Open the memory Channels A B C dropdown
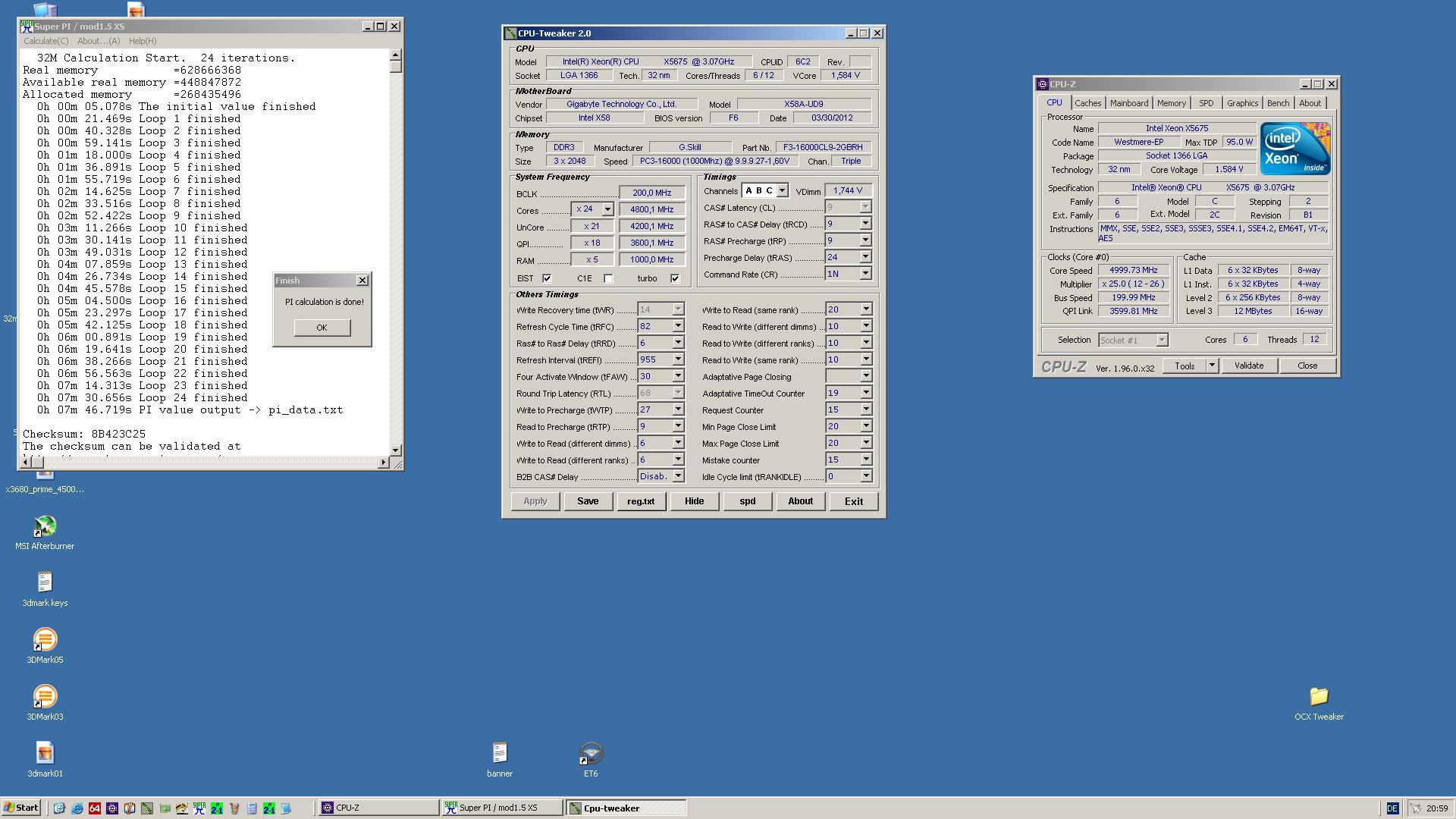This screenshot has height=819, width=1456. point(782,191)
